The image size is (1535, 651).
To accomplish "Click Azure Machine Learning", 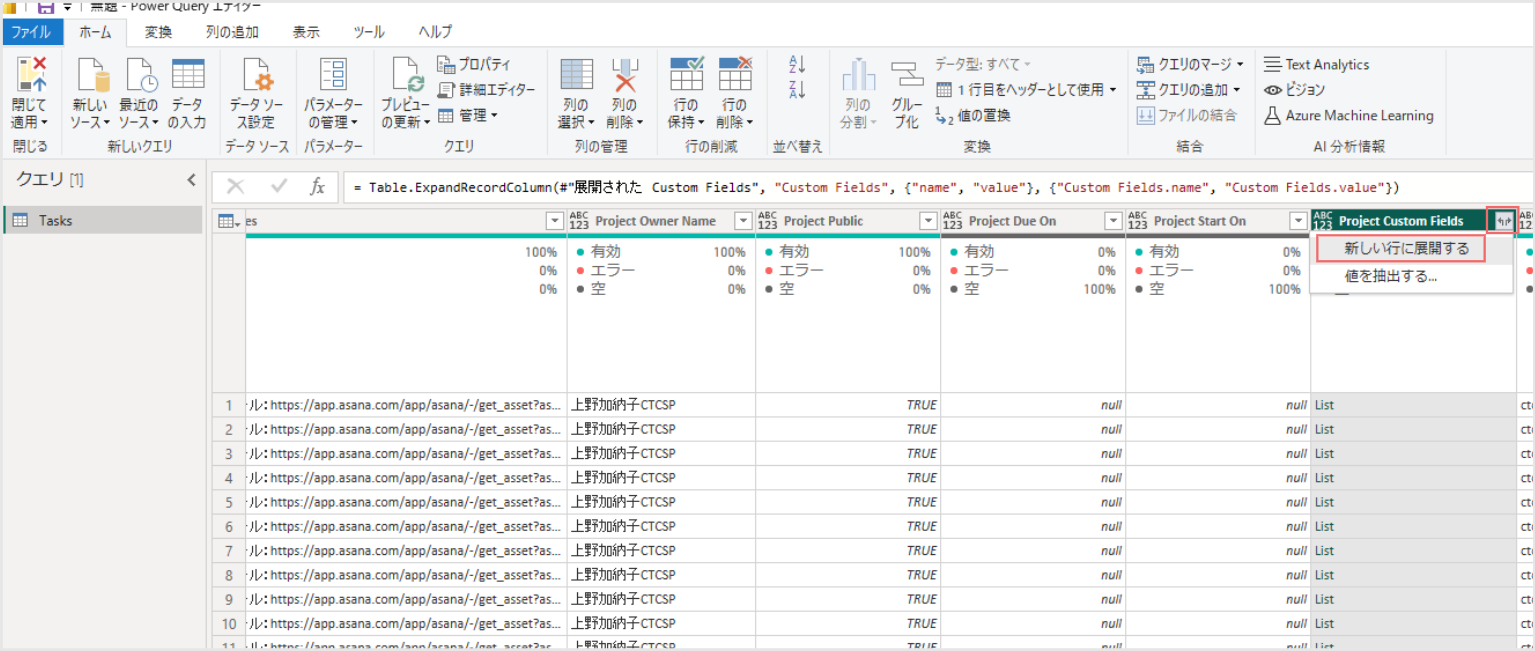I will coord(1349,116).
